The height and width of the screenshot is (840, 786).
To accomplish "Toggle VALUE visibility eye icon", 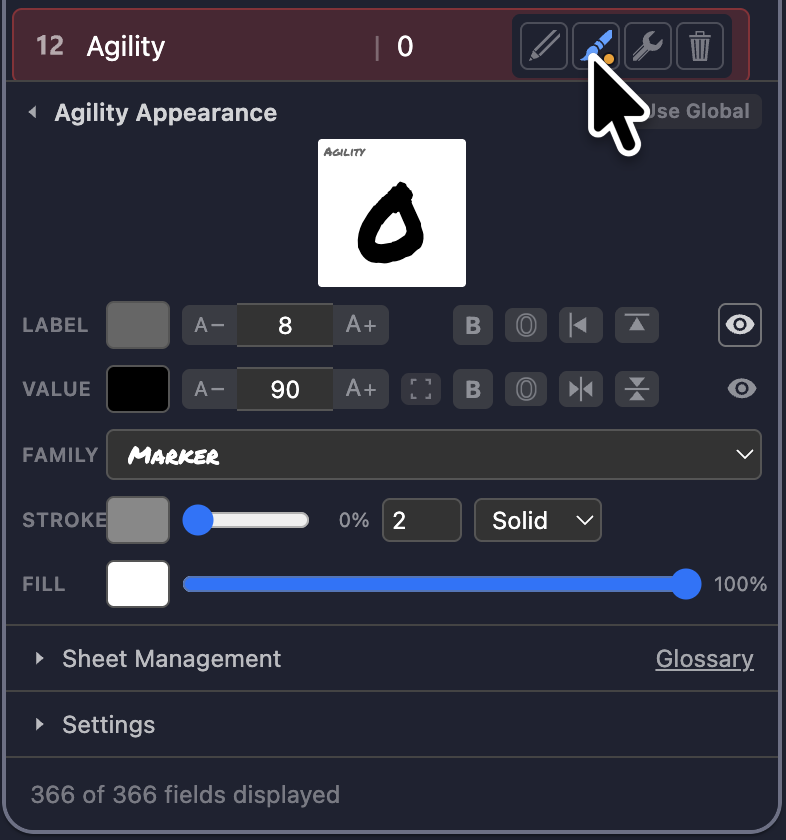I will [742, 389].
